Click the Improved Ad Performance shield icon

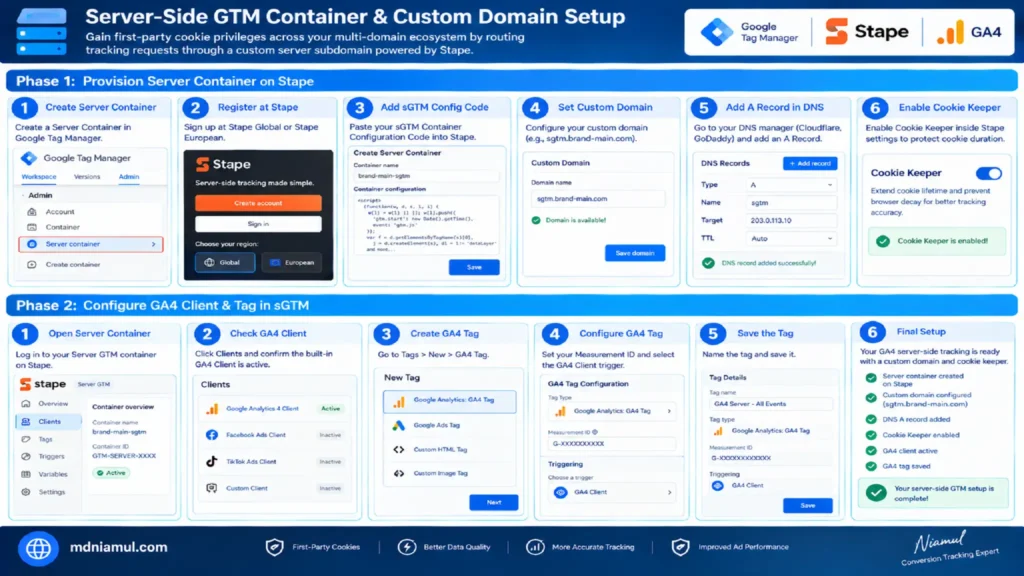tap(680, 547)
